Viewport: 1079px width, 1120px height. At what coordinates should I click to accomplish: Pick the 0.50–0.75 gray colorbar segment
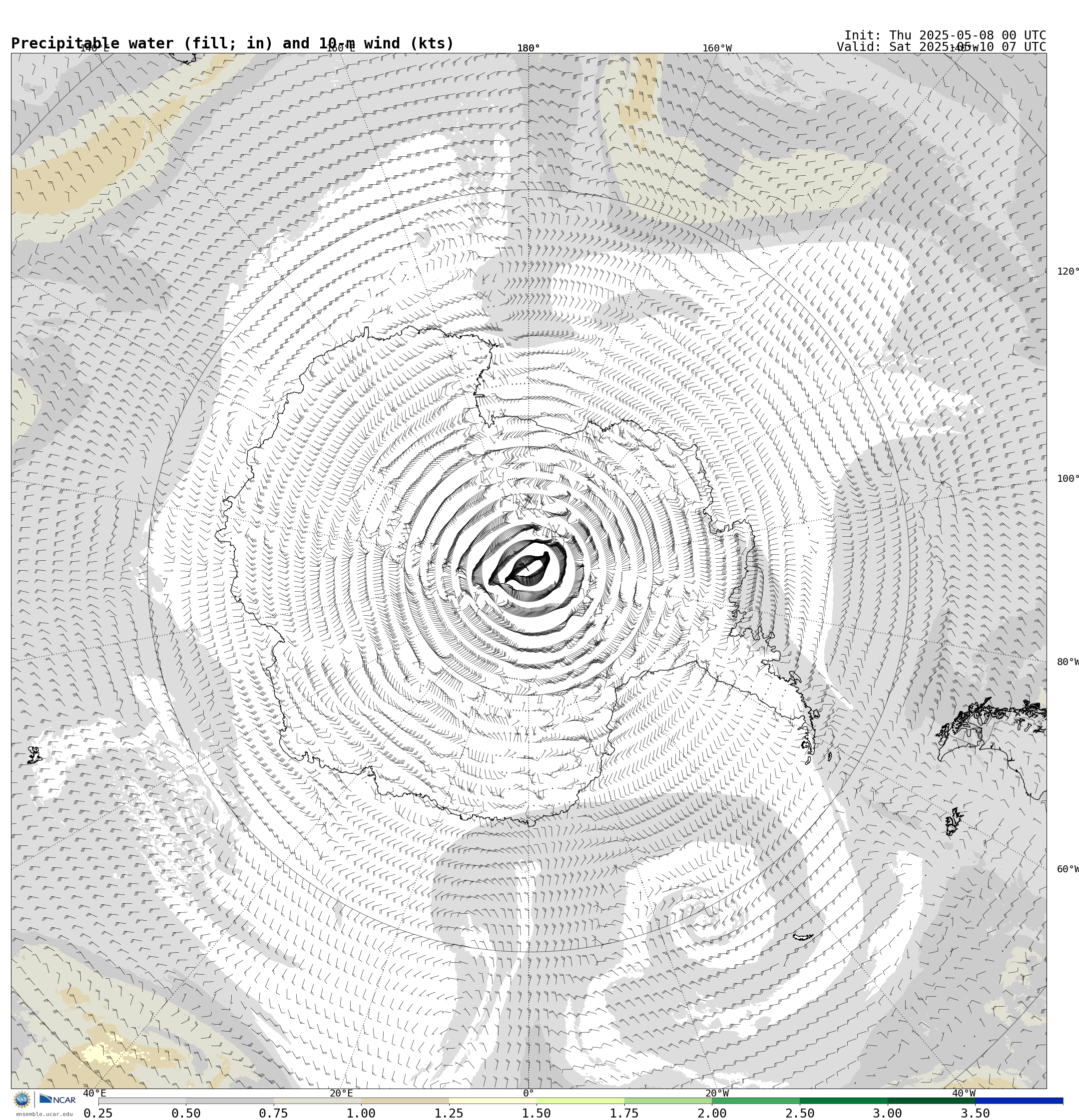click(x=229, y=1101)
